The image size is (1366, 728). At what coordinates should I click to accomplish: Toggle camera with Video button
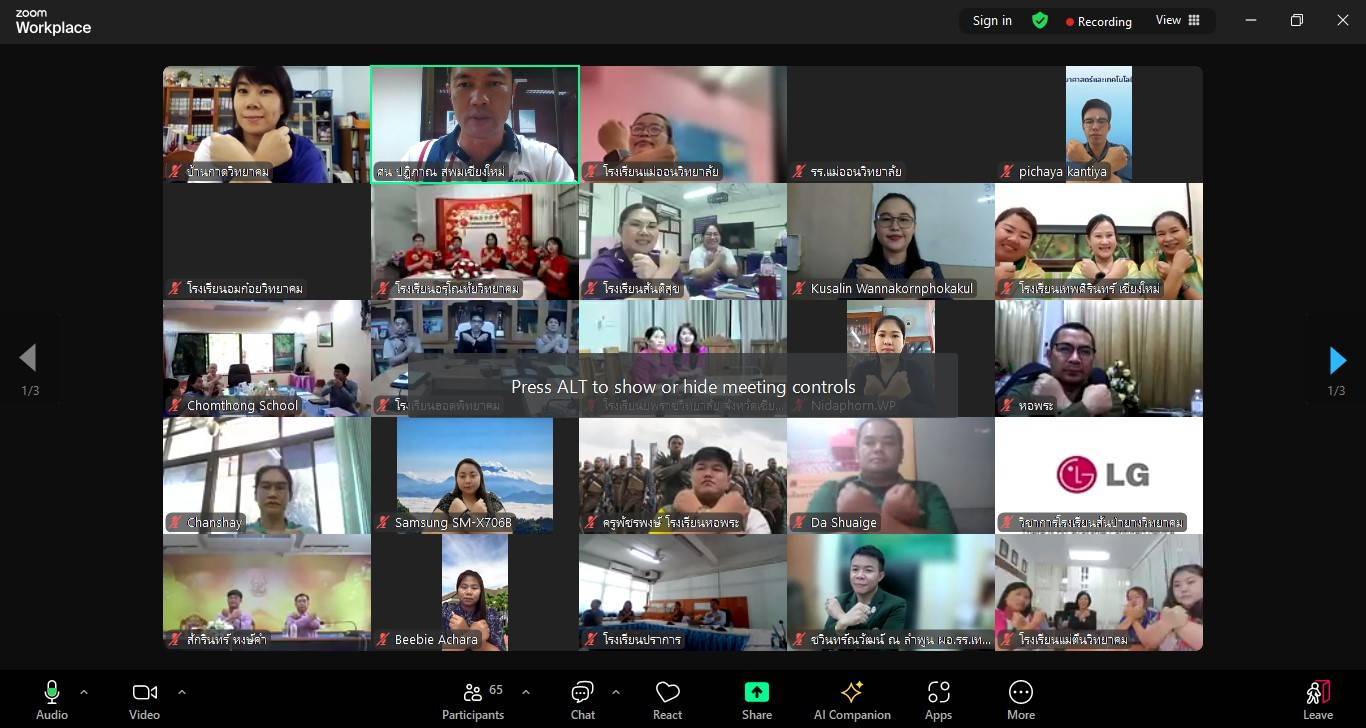click(x=144, y=699)
